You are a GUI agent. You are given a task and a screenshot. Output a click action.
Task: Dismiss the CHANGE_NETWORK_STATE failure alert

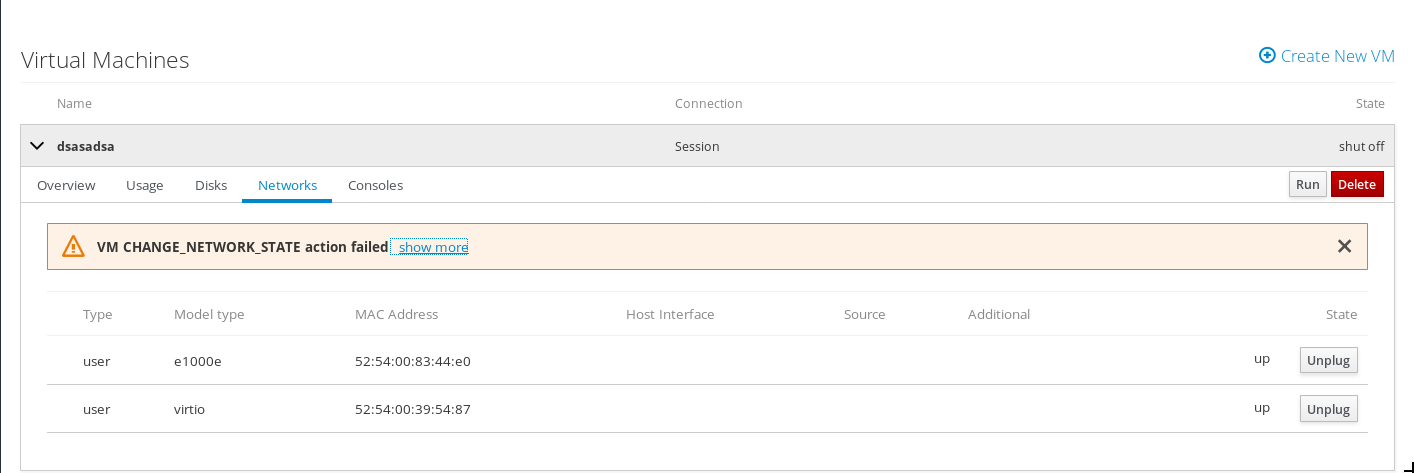click(x=1344, y=247)
